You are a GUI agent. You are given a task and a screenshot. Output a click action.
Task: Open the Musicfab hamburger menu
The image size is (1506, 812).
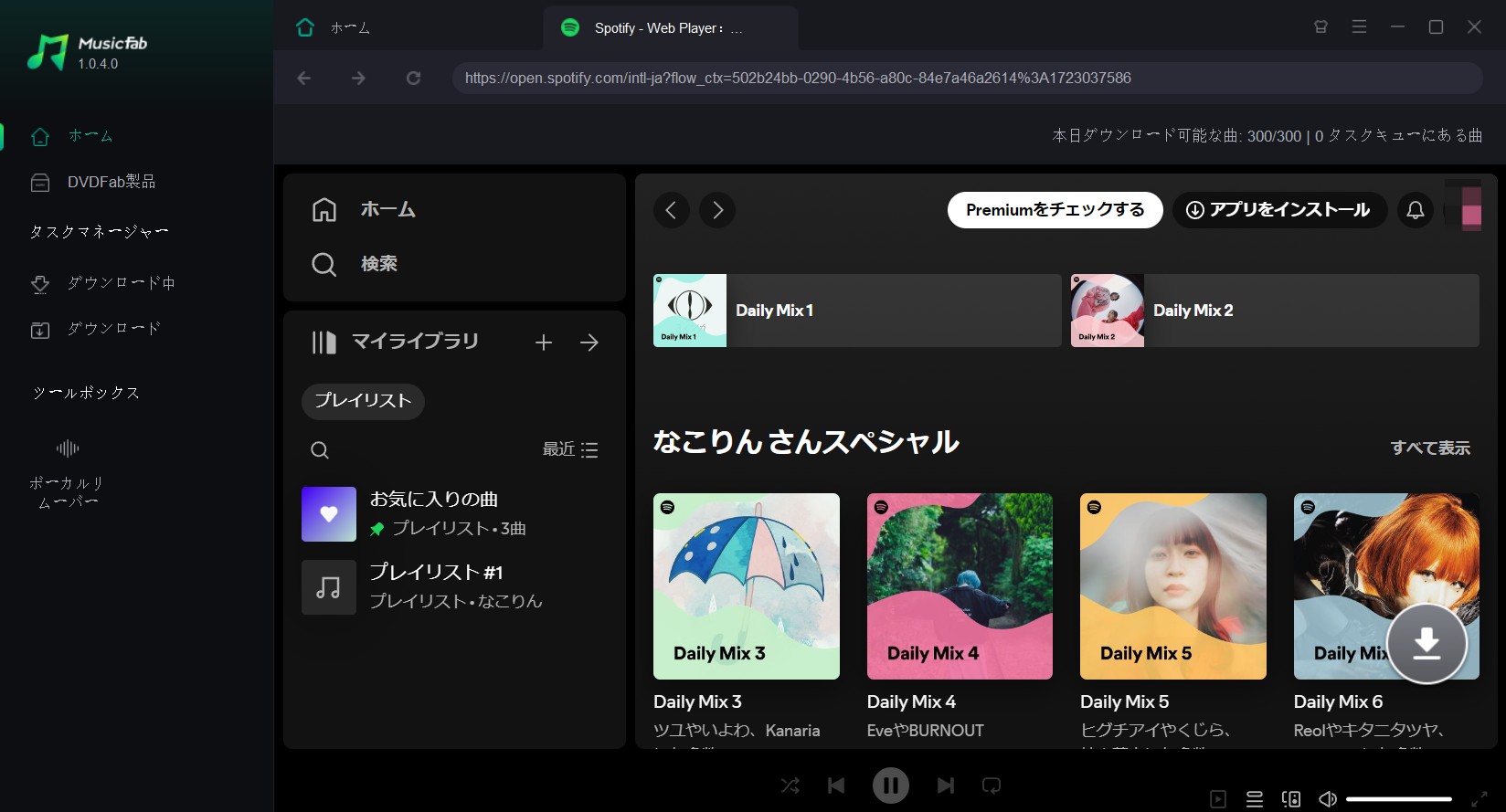coord(1359,27)
